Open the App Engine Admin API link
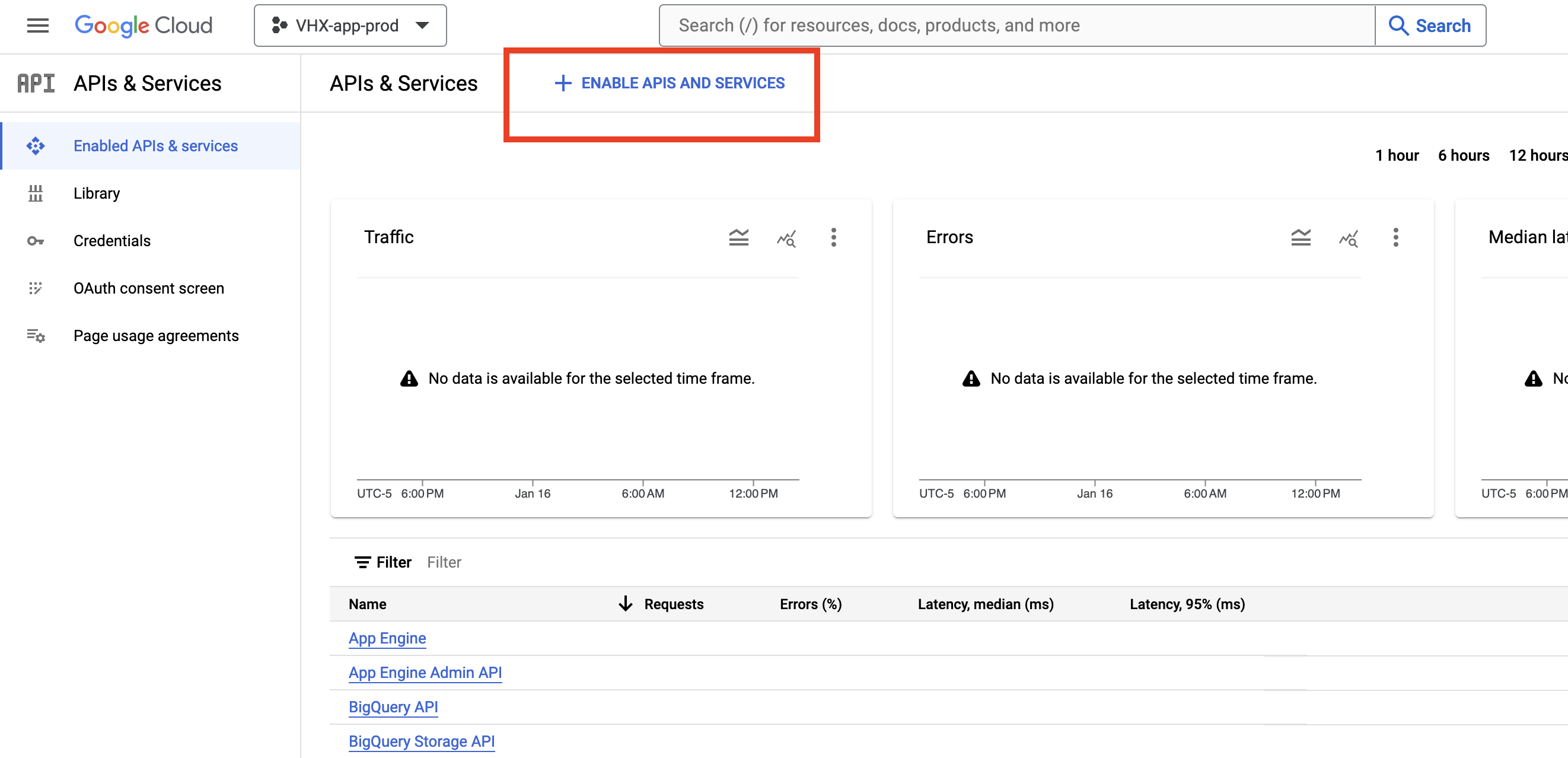The height and width of the screenshot is (758, 1568). click(x=425, y=673)
